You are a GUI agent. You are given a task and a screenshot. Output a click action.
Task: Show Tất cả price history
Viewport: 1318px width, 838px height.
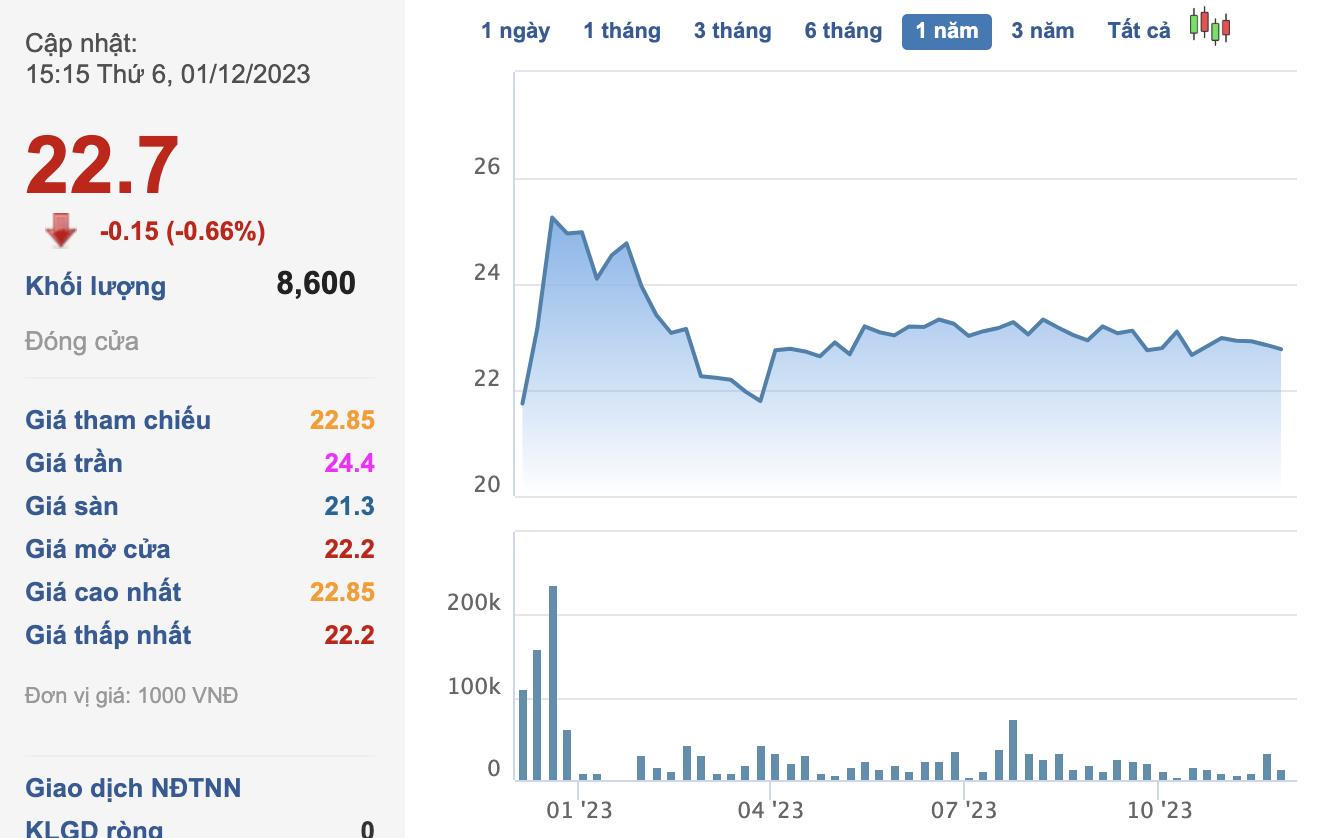pyautogui.click(x=1138, y=31)
